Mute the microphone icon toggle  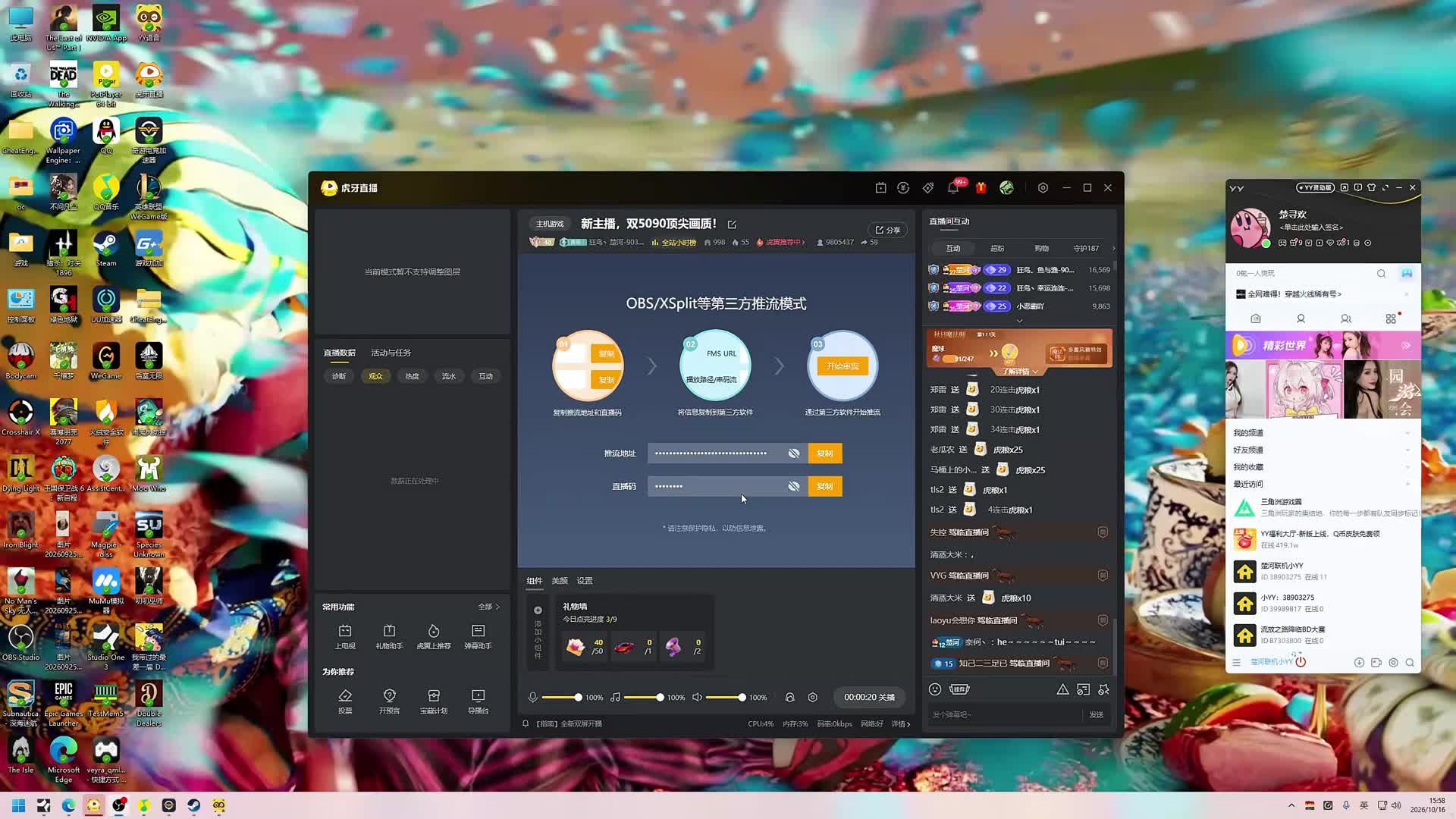(533, 698)
